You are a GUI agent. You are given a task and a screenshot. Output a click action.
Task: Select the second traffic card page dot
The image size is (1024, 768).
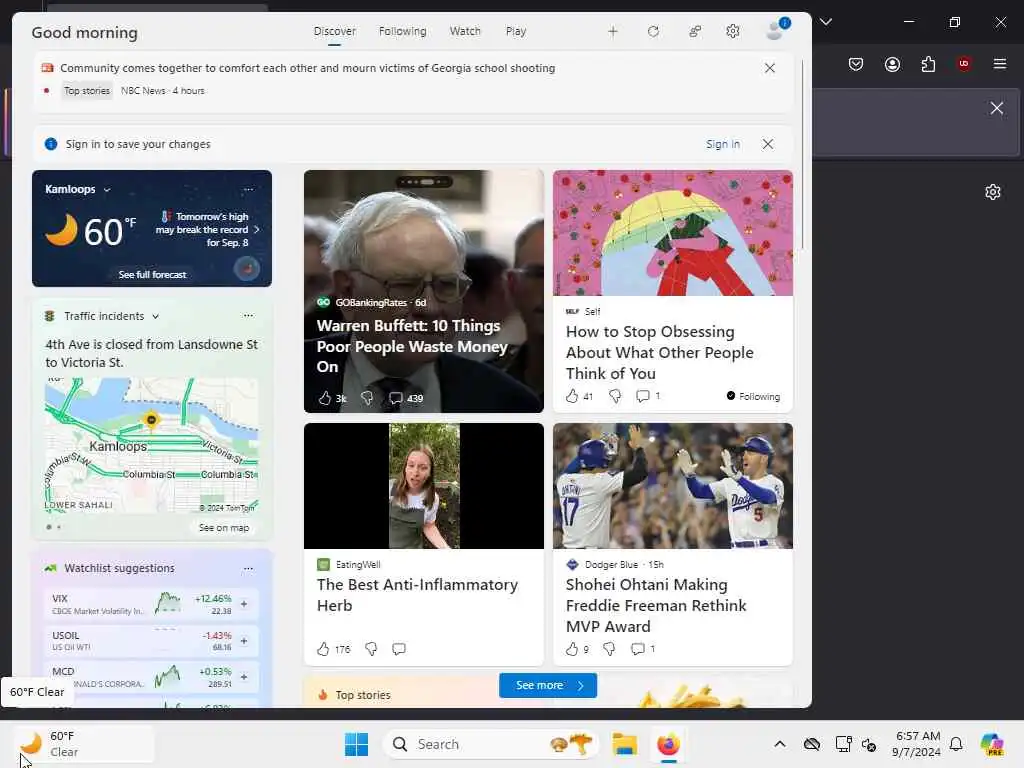click(x=59, y=527)
